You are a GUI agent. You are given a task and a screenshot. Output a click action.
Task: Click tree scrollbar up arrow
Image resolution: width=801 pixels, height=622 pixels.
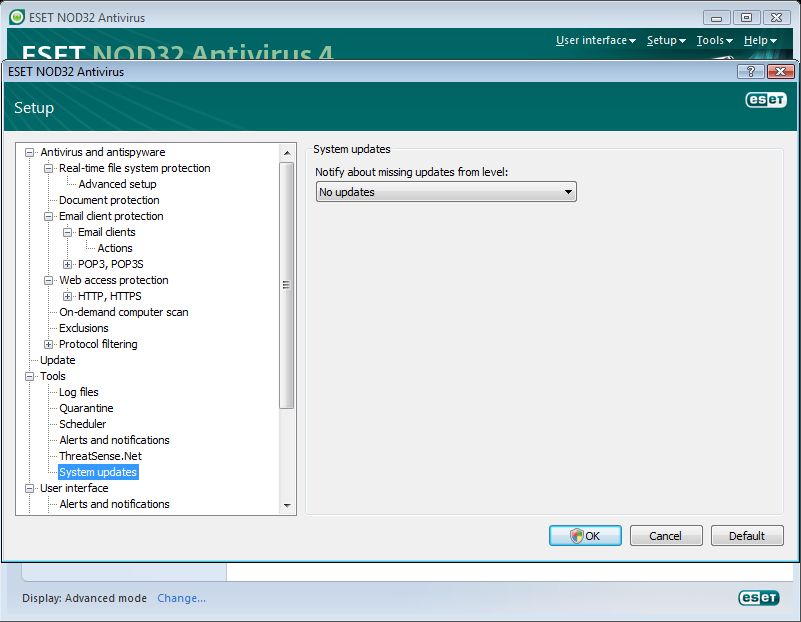pos(287,153)
